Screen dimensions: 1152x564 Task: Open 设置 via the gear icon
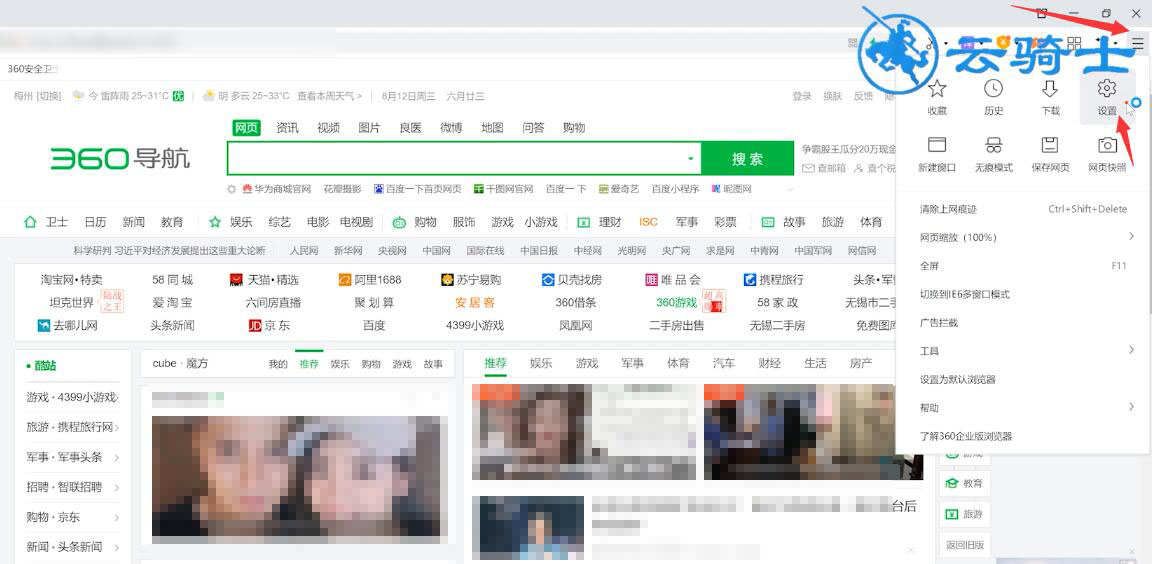tap(1106, 89)
